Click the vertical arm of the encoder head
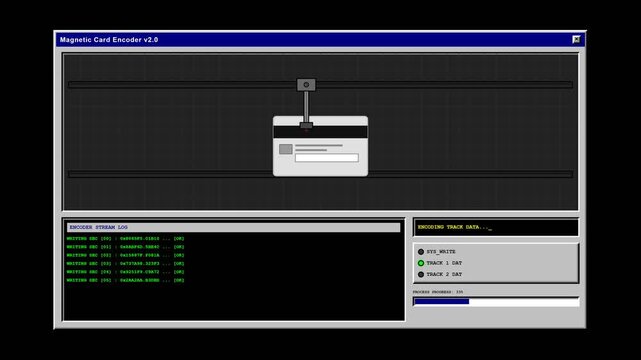The height and width of the screenshot is (360, 641). pyautogui.click(x=306, y=107)
